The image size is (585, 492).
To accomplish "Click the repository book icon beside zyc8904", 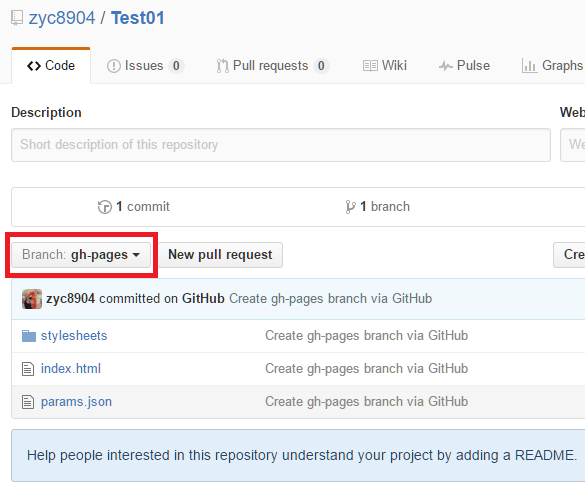I will 16,18.
